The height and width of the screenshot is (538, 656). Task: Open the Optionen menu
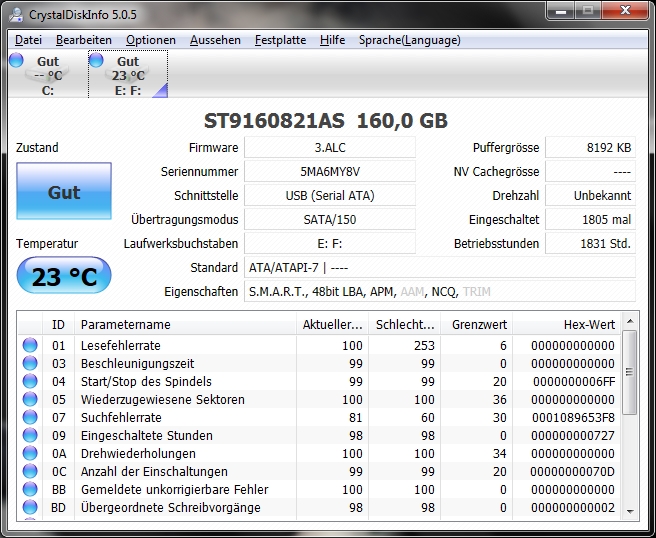coord(151,40)
